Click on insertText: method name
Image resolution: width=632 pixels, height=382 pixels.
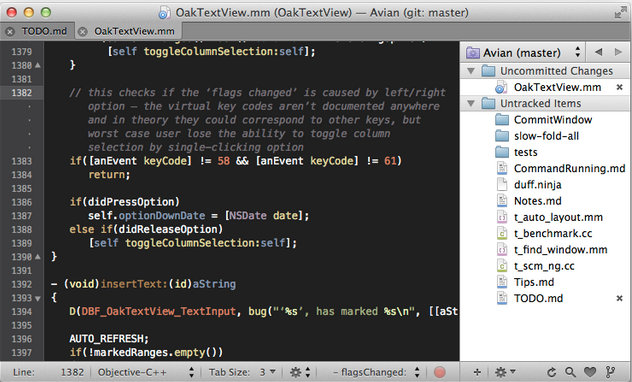pos(134,284)
